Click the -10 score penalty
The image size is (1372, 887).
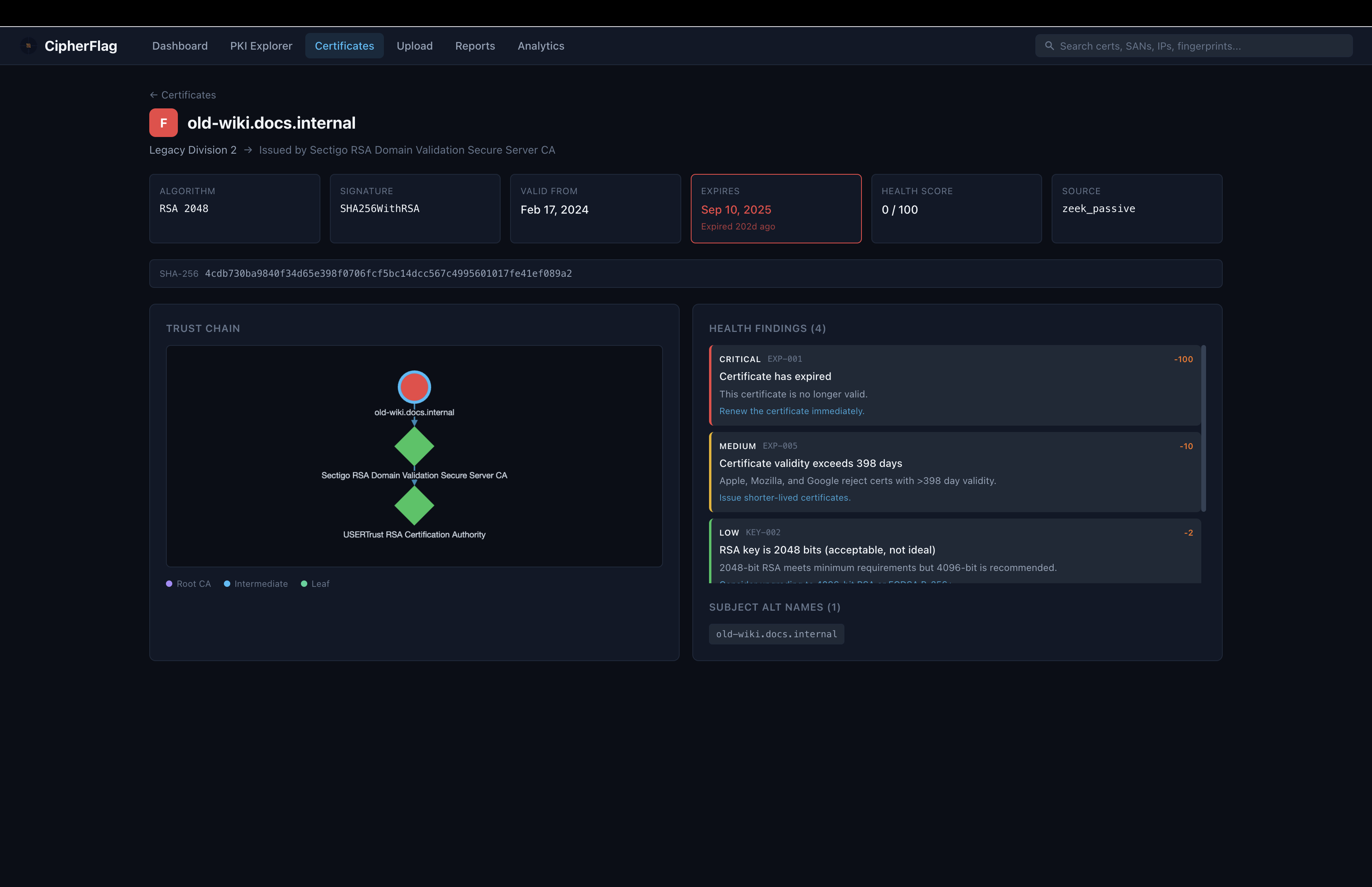[x=1186, y=446]
